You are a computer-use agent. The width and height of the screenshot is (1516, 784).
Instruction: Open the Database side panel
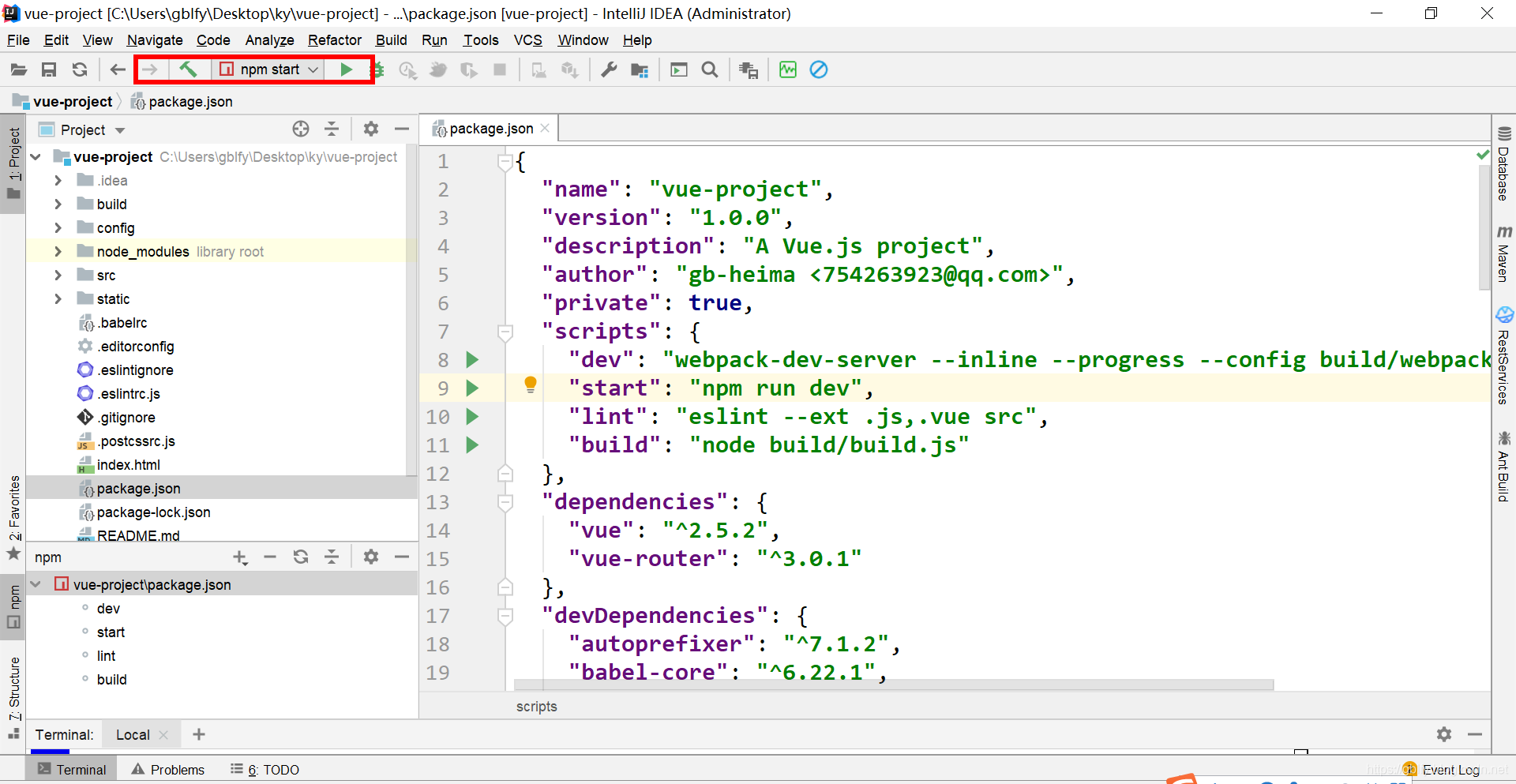(x=1503, y=163)
